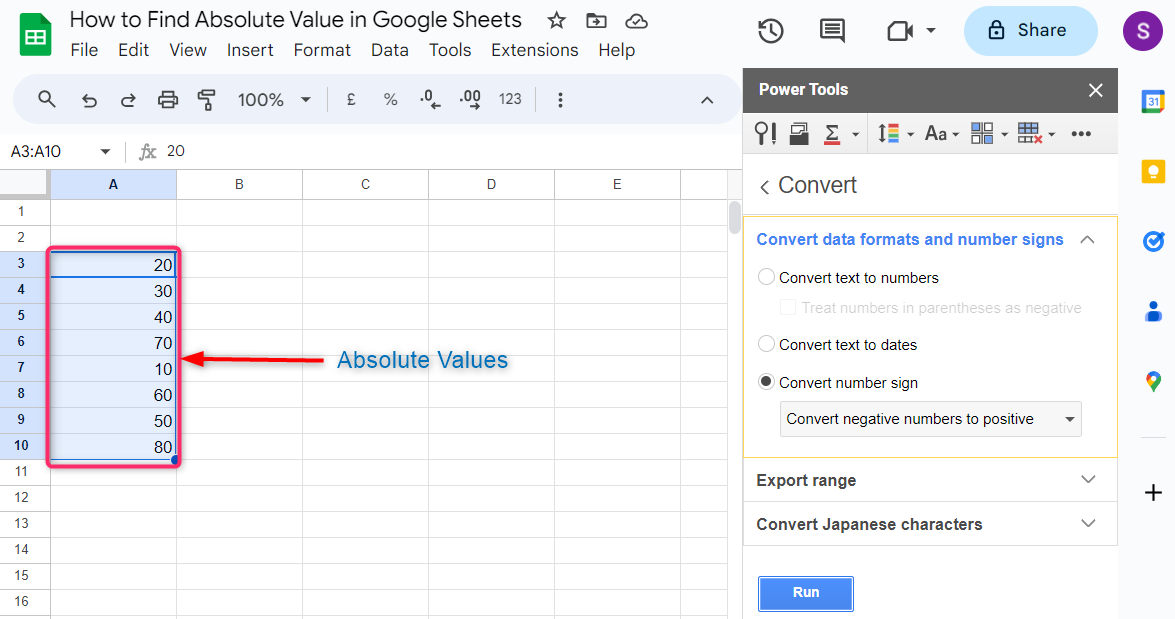Select Convert number sign radio button
Viewport: 1175px width, 619px height.
pyautogui.click(x=767, y=383)
